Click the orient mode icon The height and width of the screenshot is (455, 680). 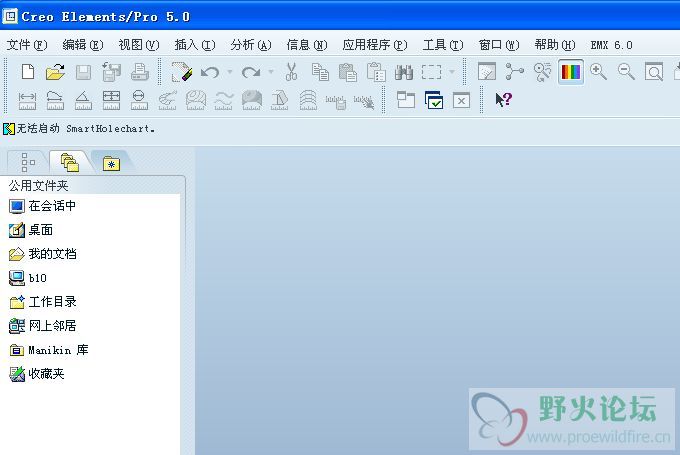click(542, 72)
